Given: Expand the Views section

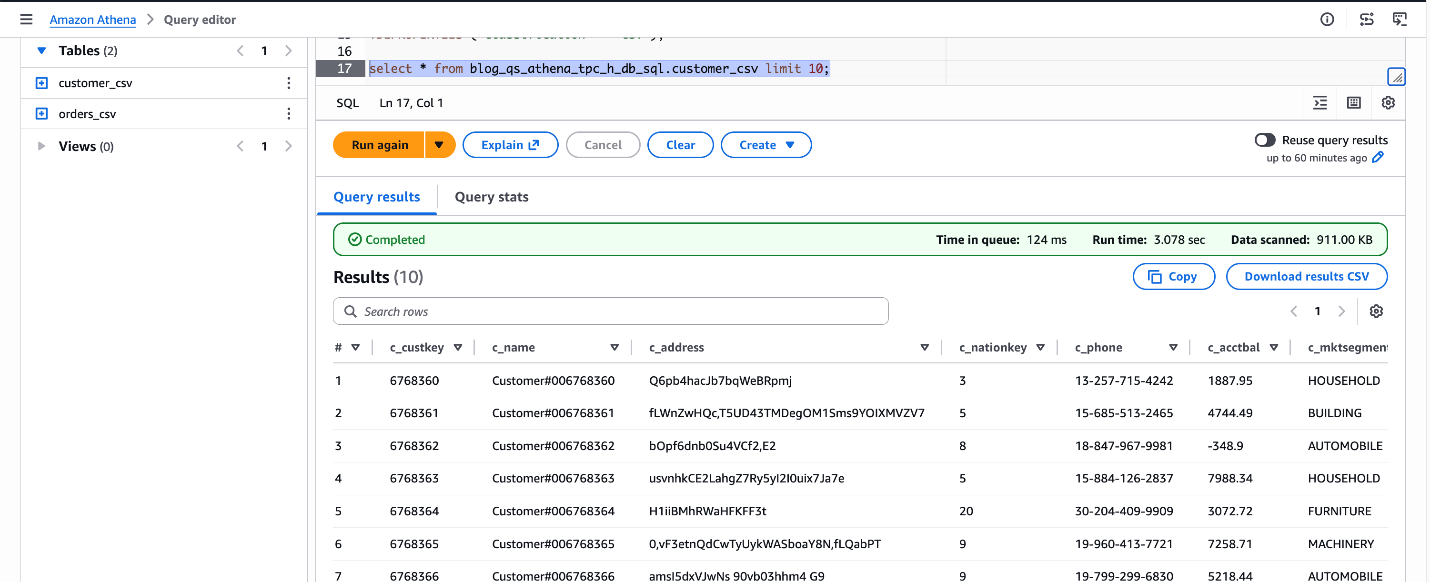Looking at the screenshot, I should click(42, 146).
